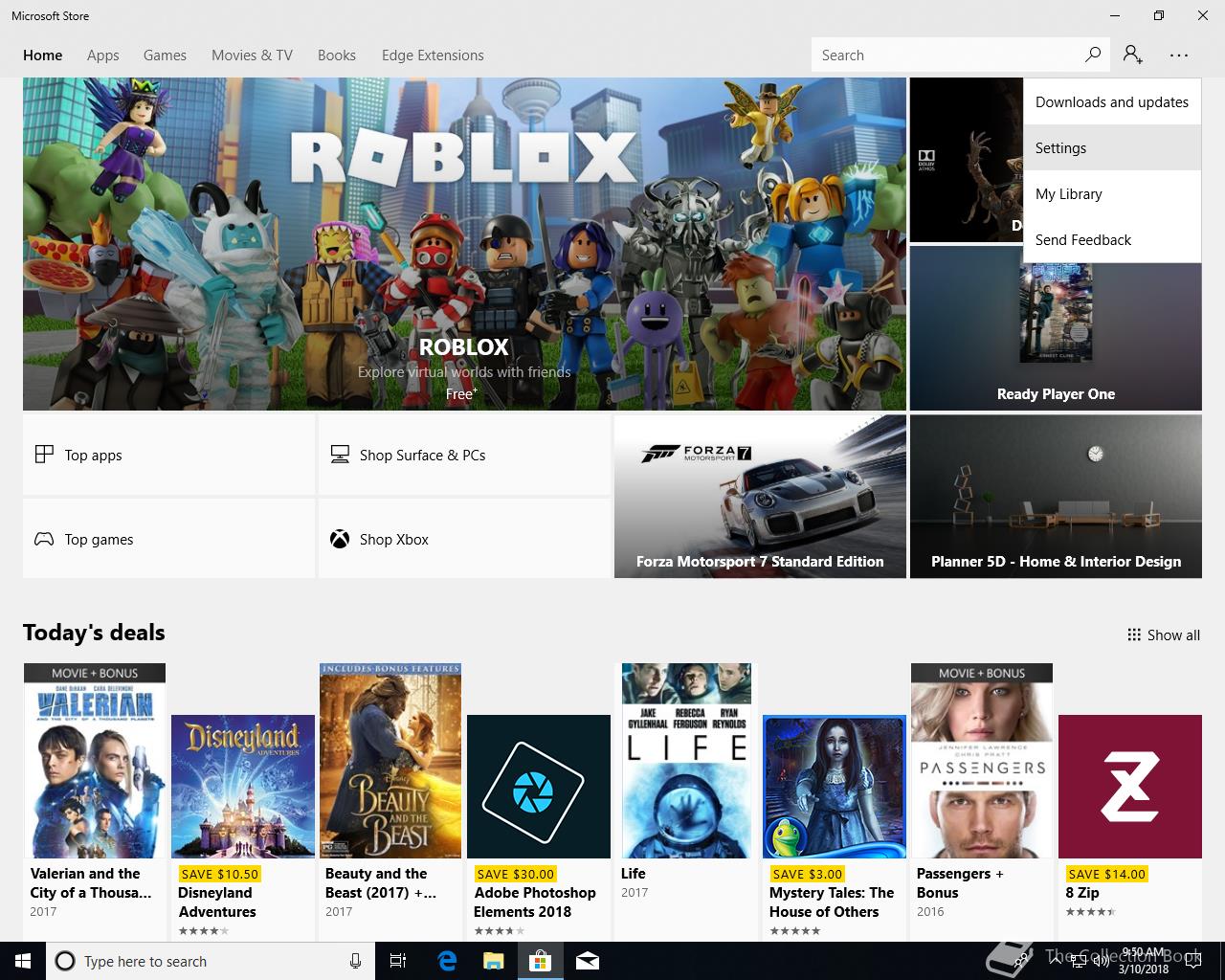Click the Valerian and the City title
The height and width of the screenshot is (980, 1225).
pos(91,882)
